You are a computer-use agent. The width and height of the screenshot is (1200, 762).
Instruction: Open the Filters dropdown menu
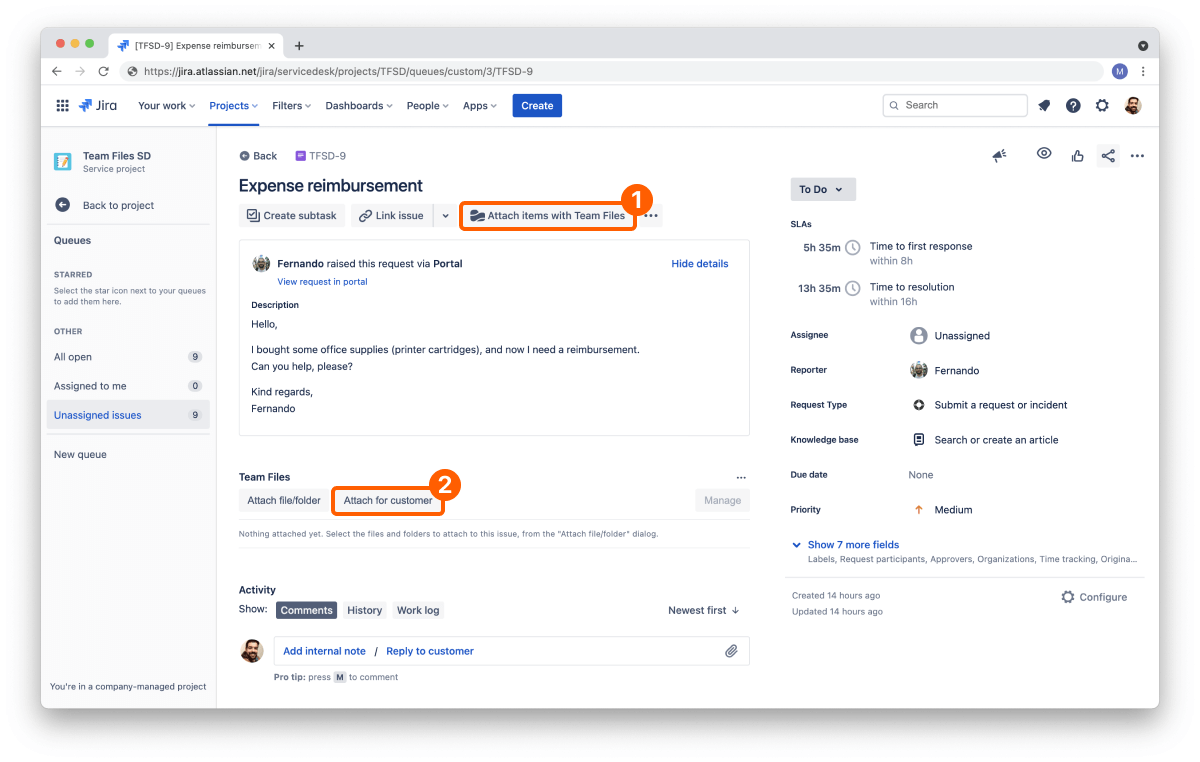(x=292, y=106)
